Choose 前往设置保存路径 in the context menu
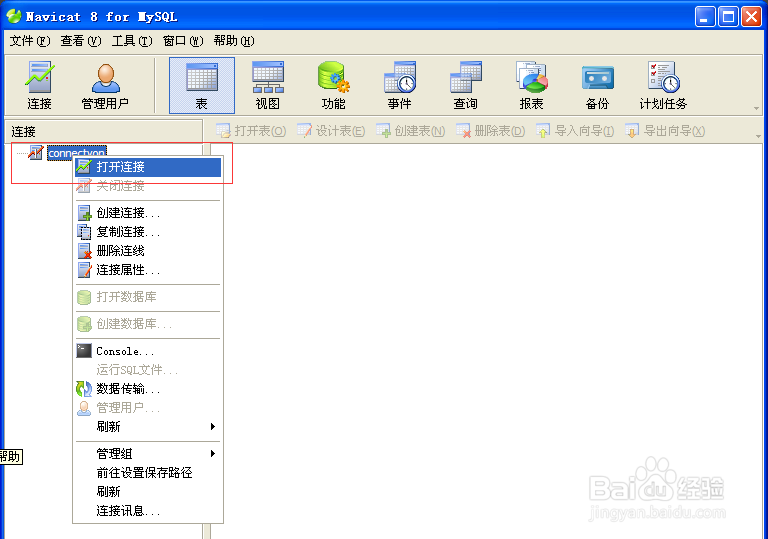768x539 pixels. [x=148, y=473]
